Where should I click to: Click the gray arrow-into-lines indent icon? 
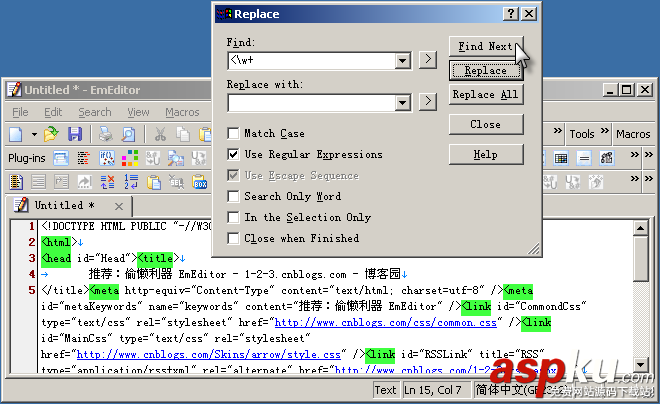pyautogui.click(x=61, y=182)
